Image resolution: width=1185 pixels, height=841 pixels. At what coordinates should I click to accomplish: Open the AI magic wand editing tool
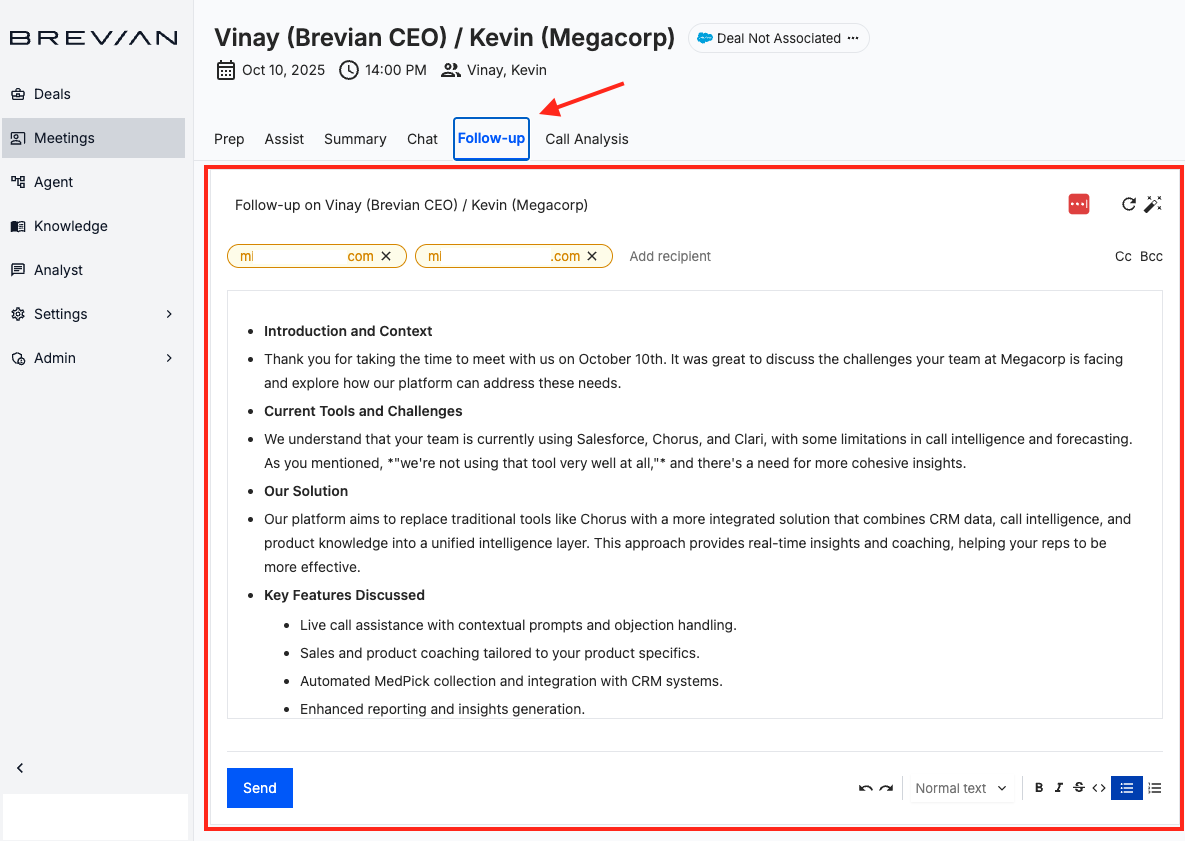1153,204
